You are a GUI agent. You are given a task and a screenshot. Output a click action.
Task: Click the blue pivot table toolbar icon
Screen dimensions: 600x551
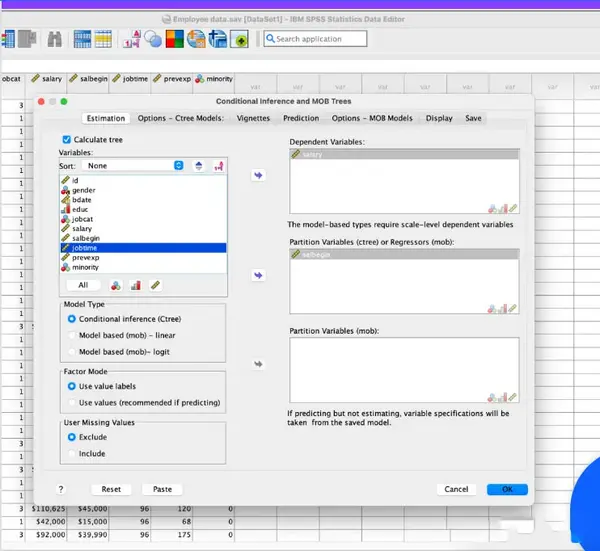(218, 39)
